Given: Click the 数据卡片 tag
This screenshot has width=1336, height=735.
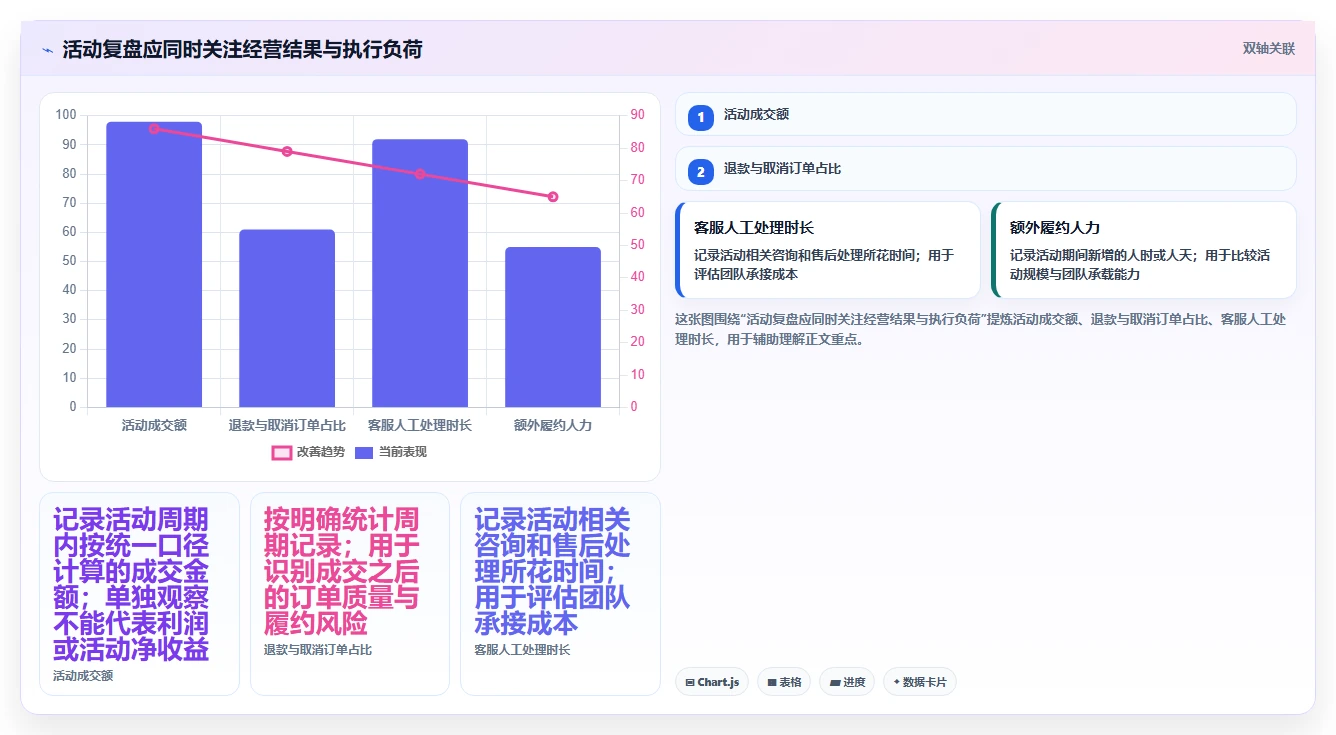Looking at the screenshot, I should pos(920,682).
